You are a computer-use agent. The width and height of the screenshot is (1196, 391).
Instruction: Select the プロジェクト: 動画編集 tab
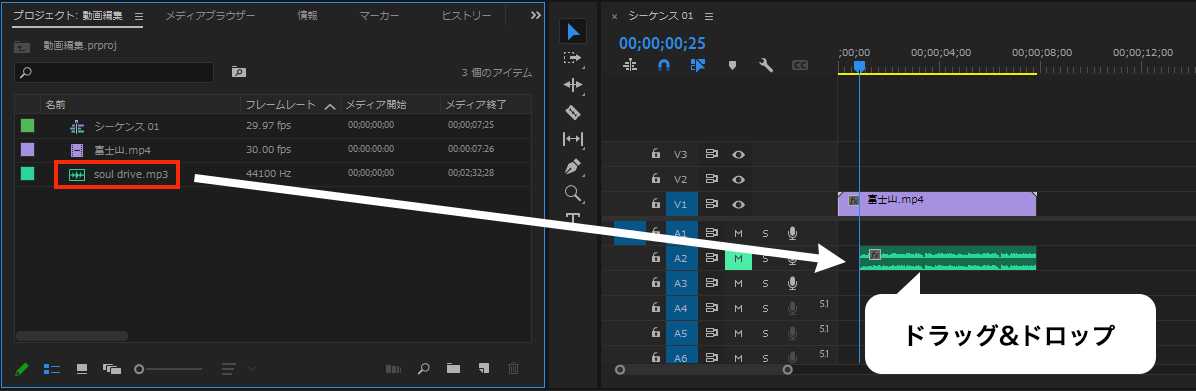point(67,16)
